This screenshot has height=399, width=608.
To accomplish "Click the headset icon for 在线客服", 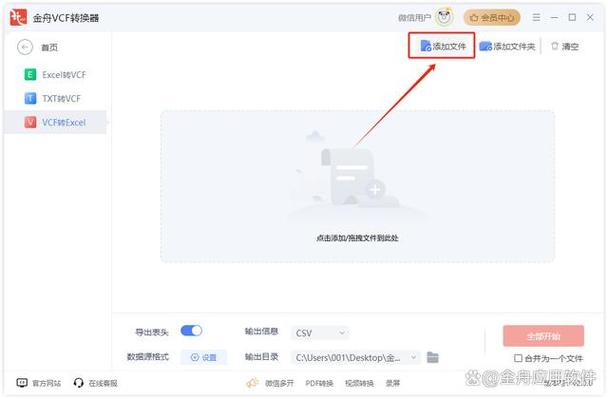I will coord(78,383).
